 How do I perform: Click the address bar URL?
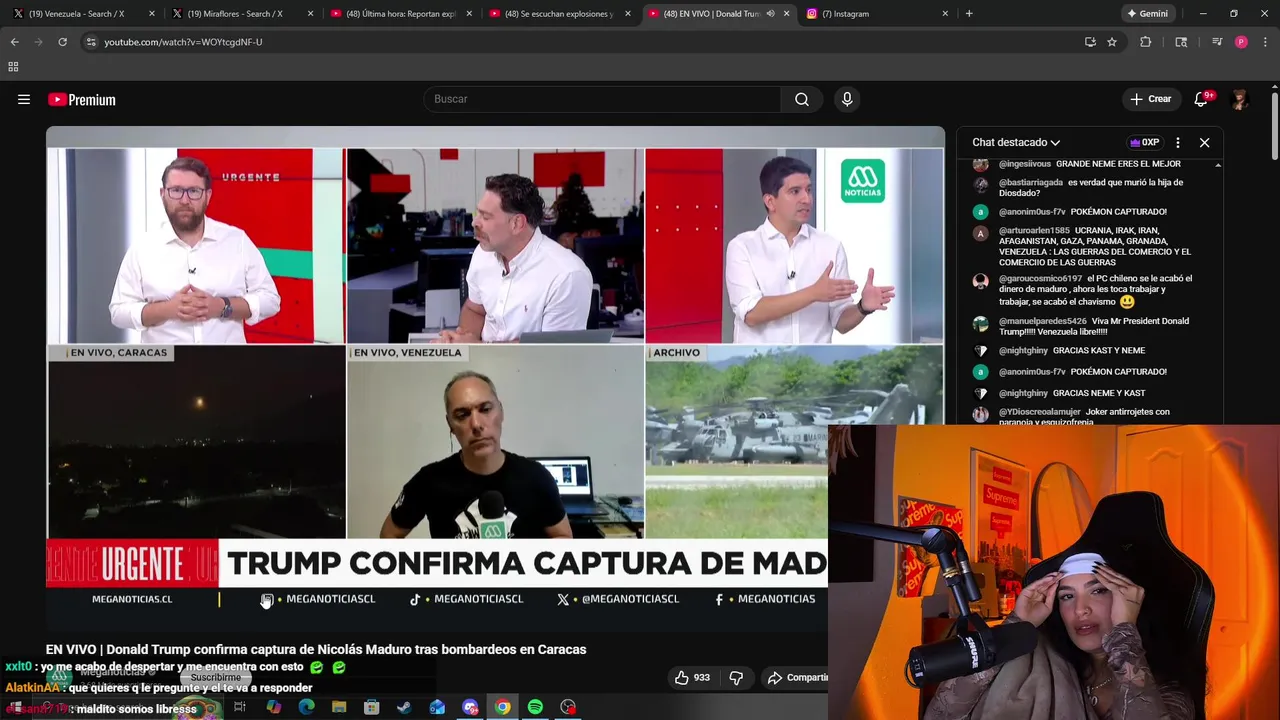pyautogui.click(x=183, y=42)
